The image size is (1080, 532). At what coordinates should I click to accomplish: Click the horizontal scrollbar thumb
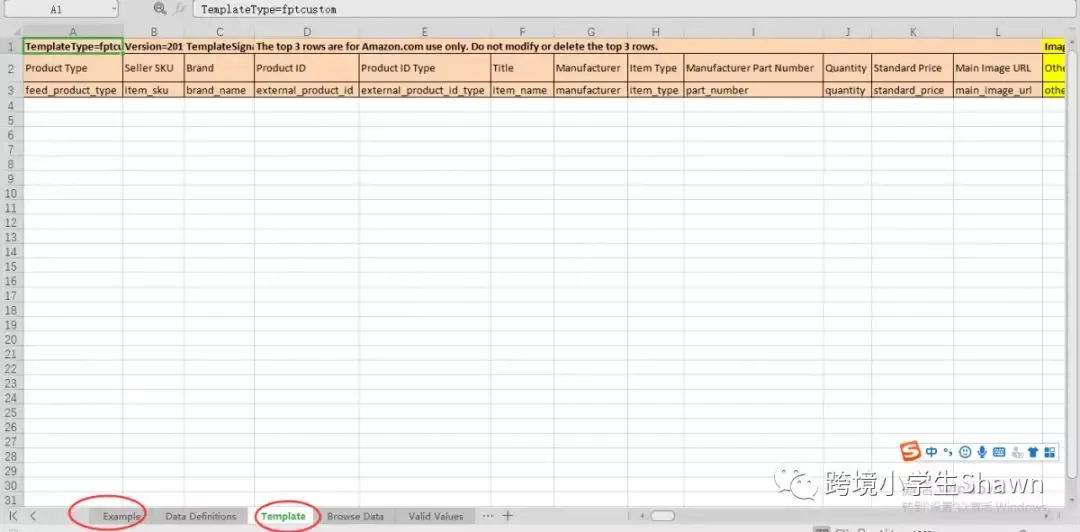(x=663, y=515)
